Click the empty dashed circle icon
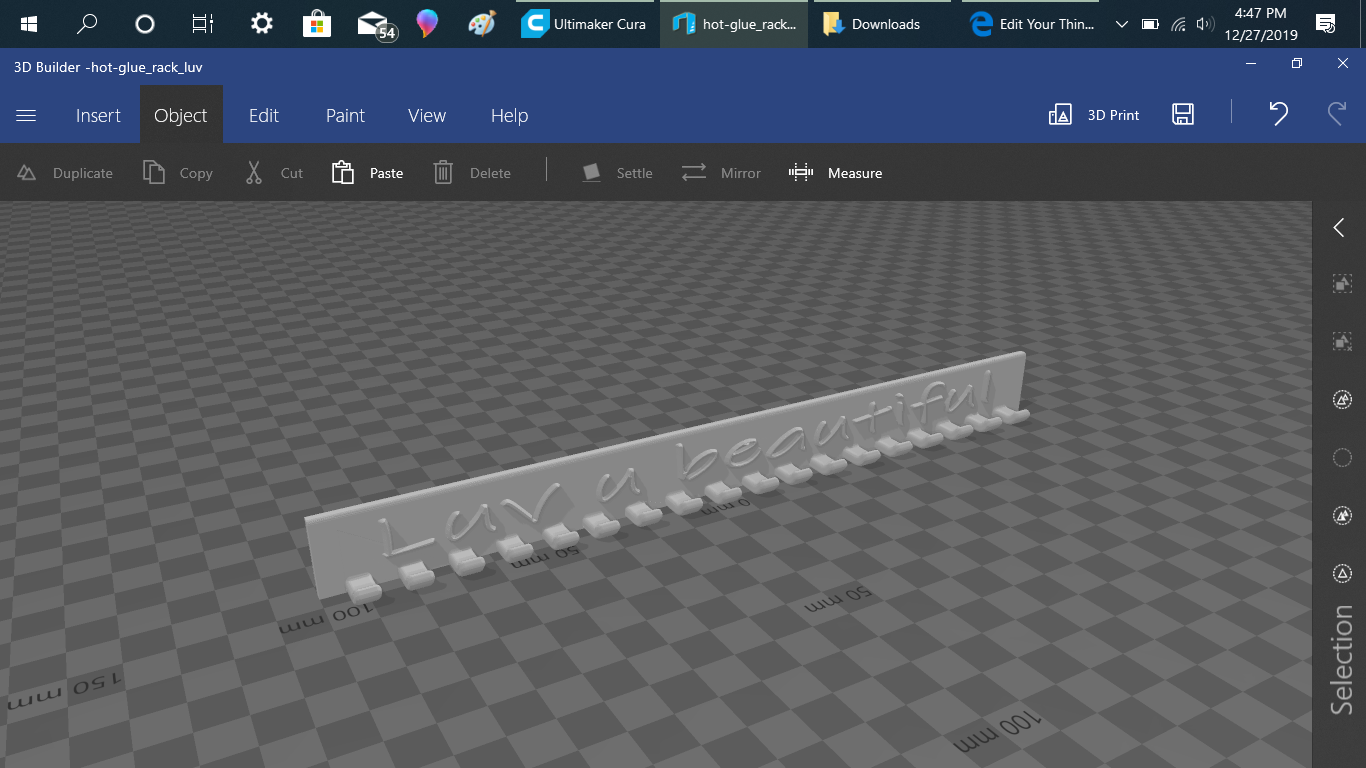1366x768 pixels. 1342,458
